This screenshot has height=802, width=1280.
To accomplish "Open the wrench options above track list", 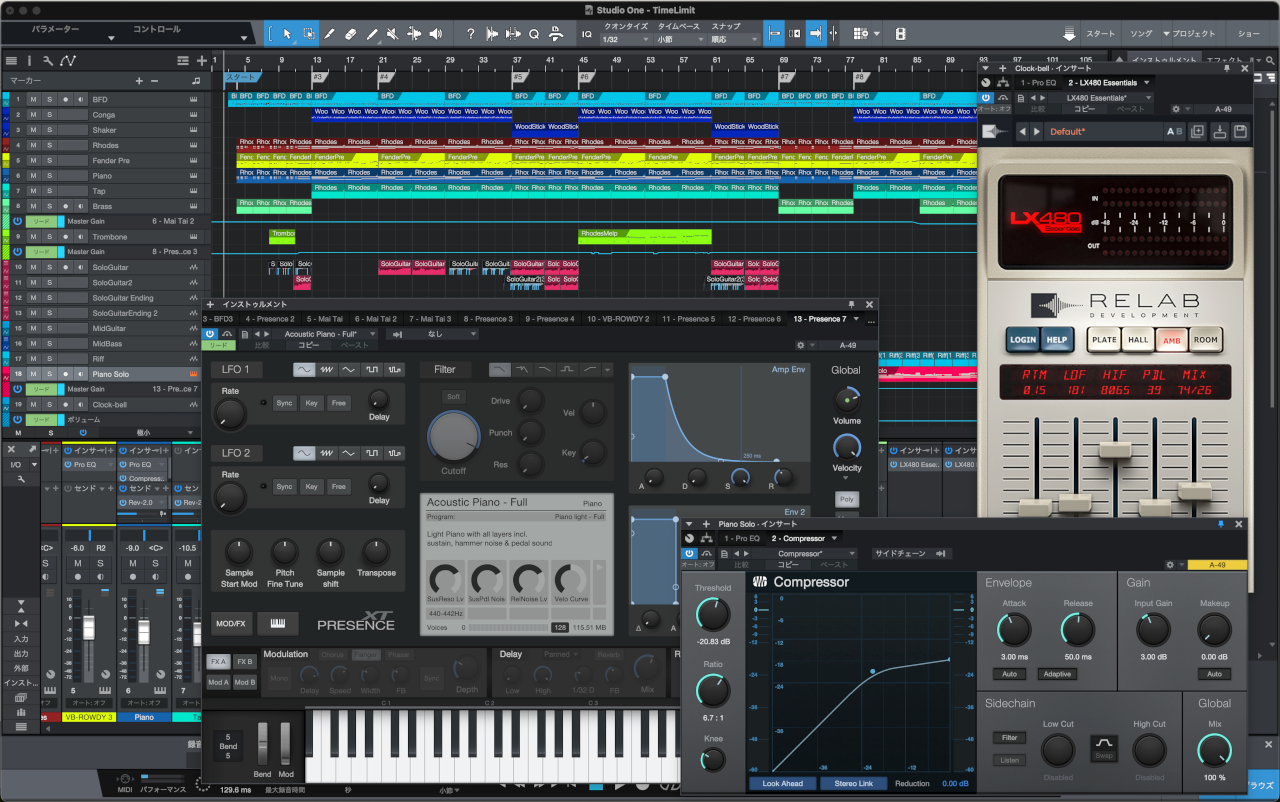I will [x=48, y=61].
